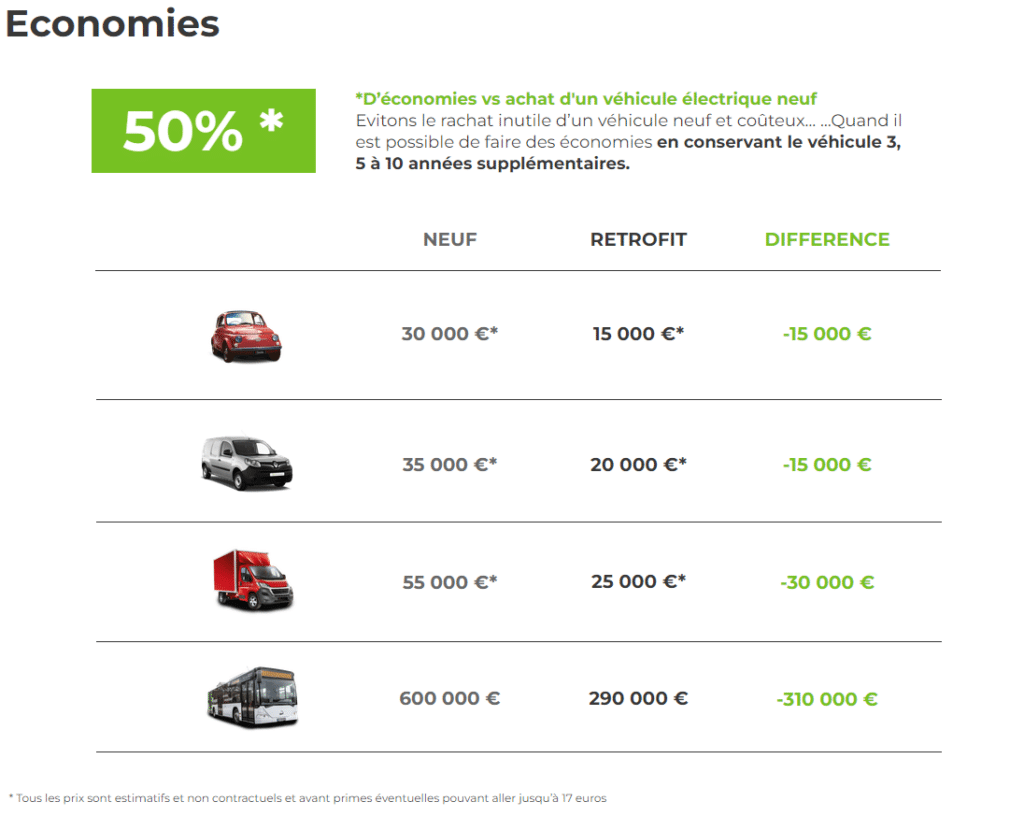Select the grey Renault Kangoo van image
Image resolution: width=1024 pixels, height=816 pixels.
[x=247, y=463]
